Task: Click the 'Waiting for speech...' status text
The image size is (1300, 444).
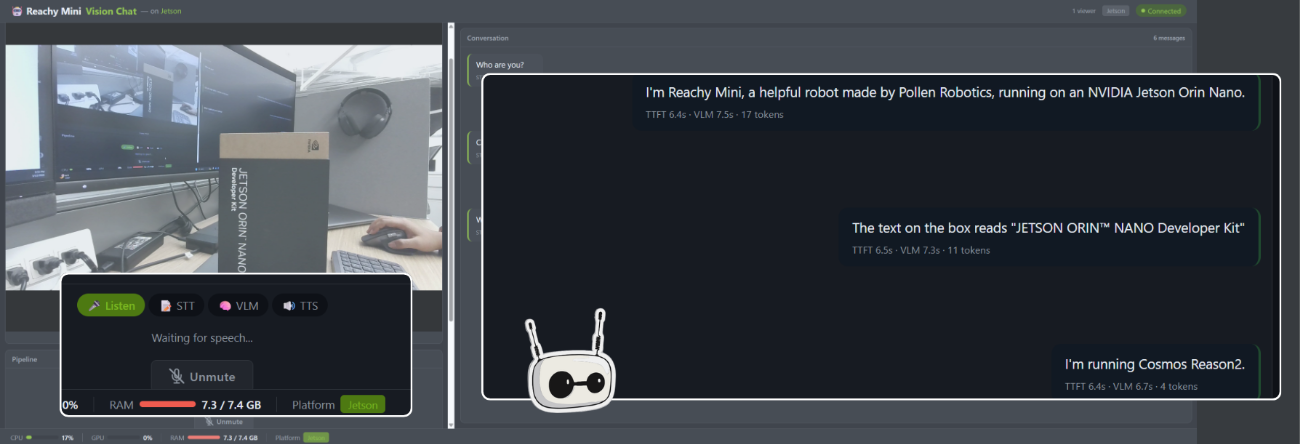Action: tap(202, 338)
